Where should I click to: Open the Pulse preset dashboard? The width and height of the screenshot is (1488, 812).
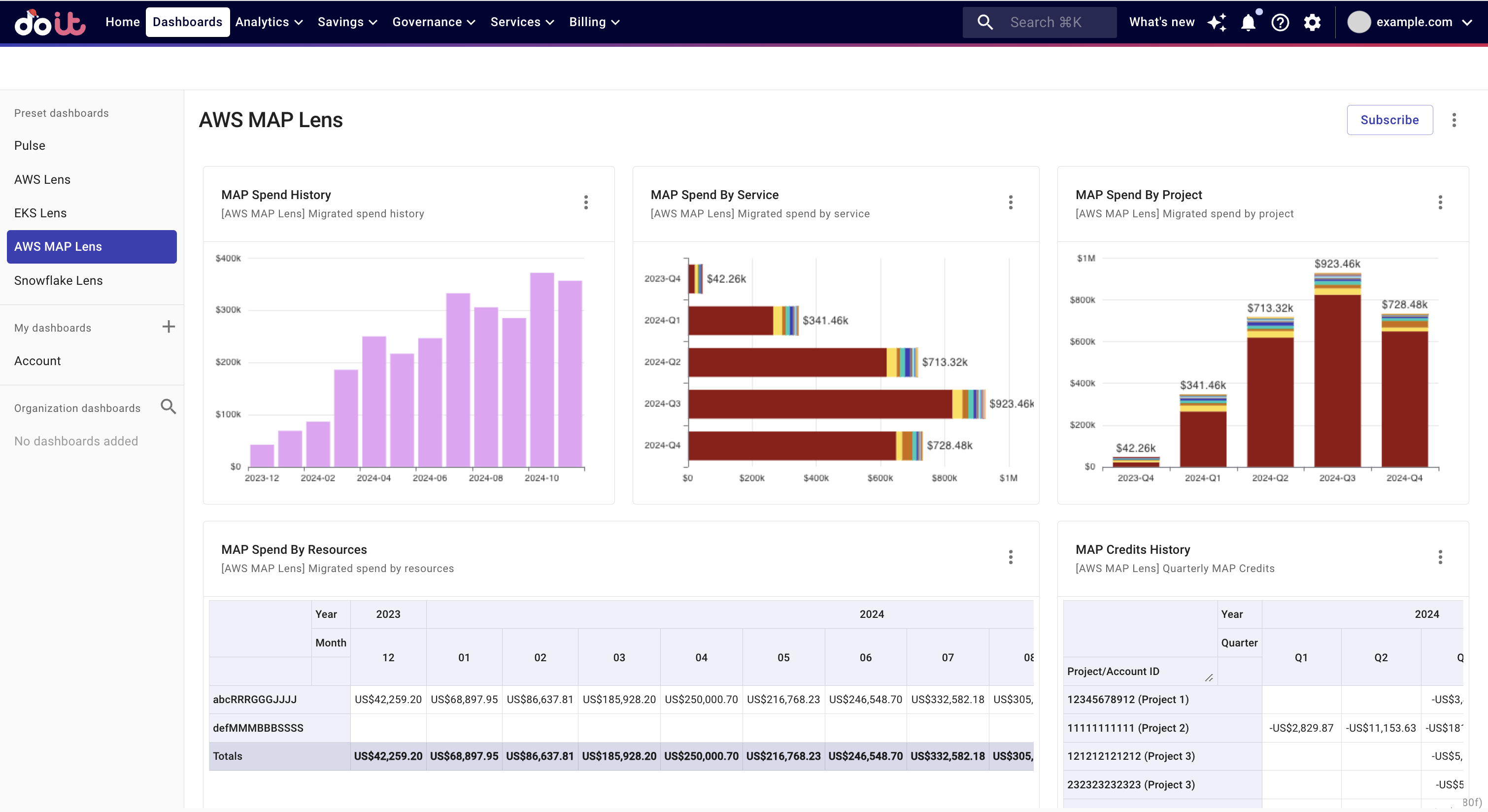click(92, 145)
